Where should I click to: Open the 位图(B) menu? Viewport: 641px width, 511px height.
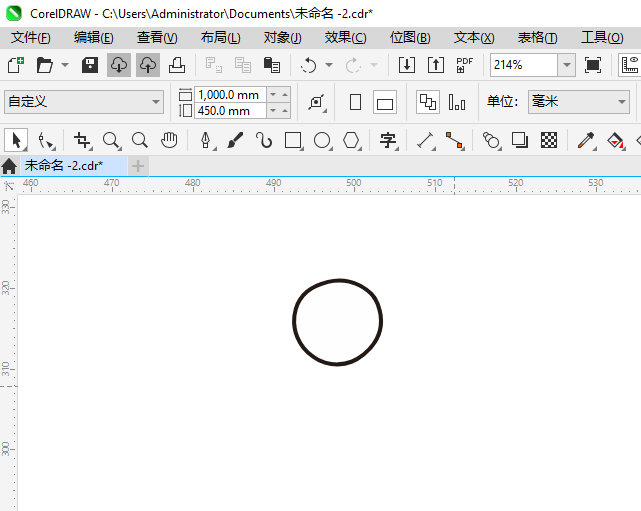410,38
